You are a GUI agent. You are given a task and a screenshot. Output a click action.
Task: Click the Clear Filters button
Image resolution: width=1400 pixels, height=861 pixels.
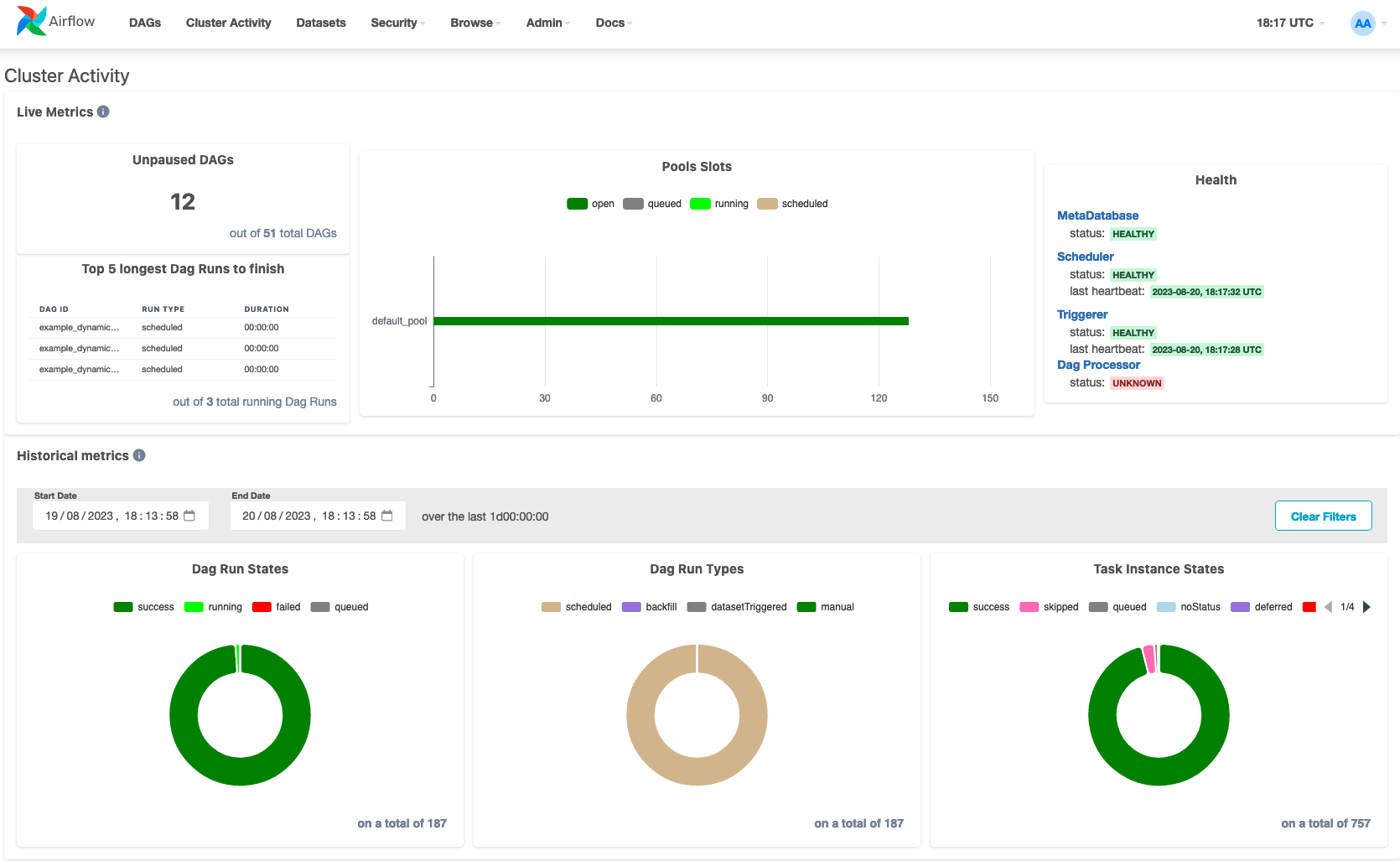pos(1323,516)
